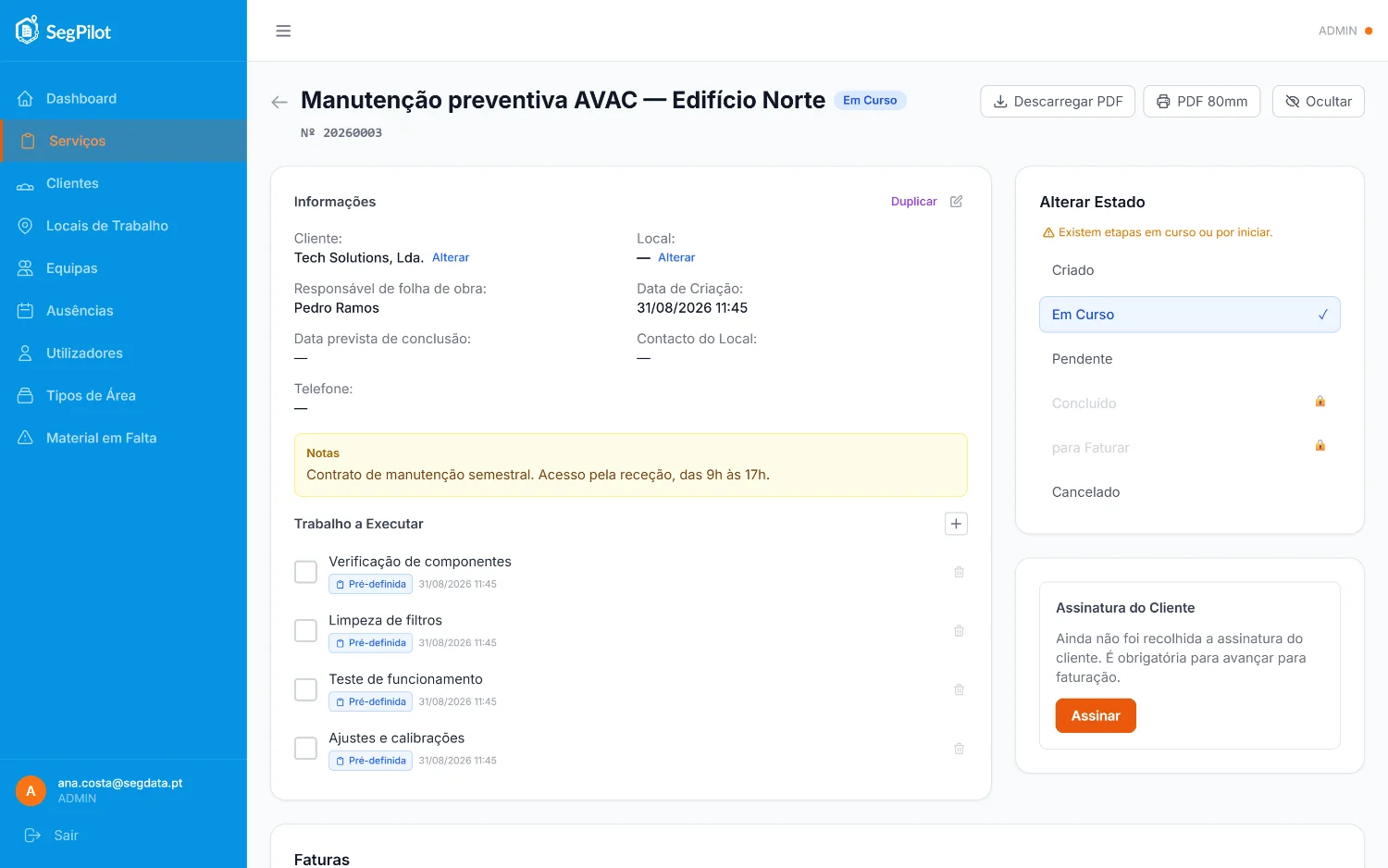
Task: Remove the Ajustes e calibrações task
Action: 959,749
